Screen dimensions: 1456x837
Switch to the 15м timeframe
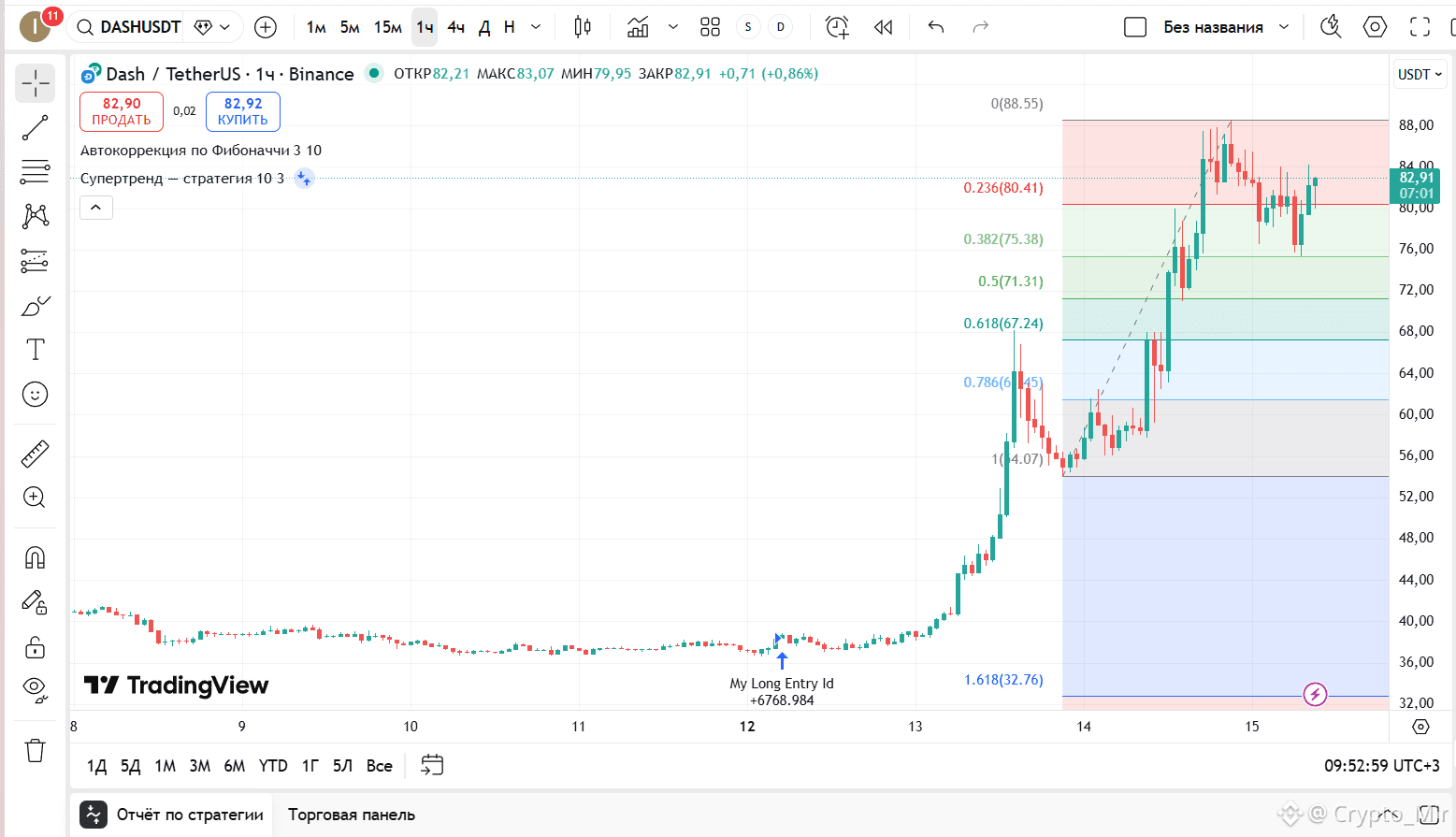pos(388,27)
